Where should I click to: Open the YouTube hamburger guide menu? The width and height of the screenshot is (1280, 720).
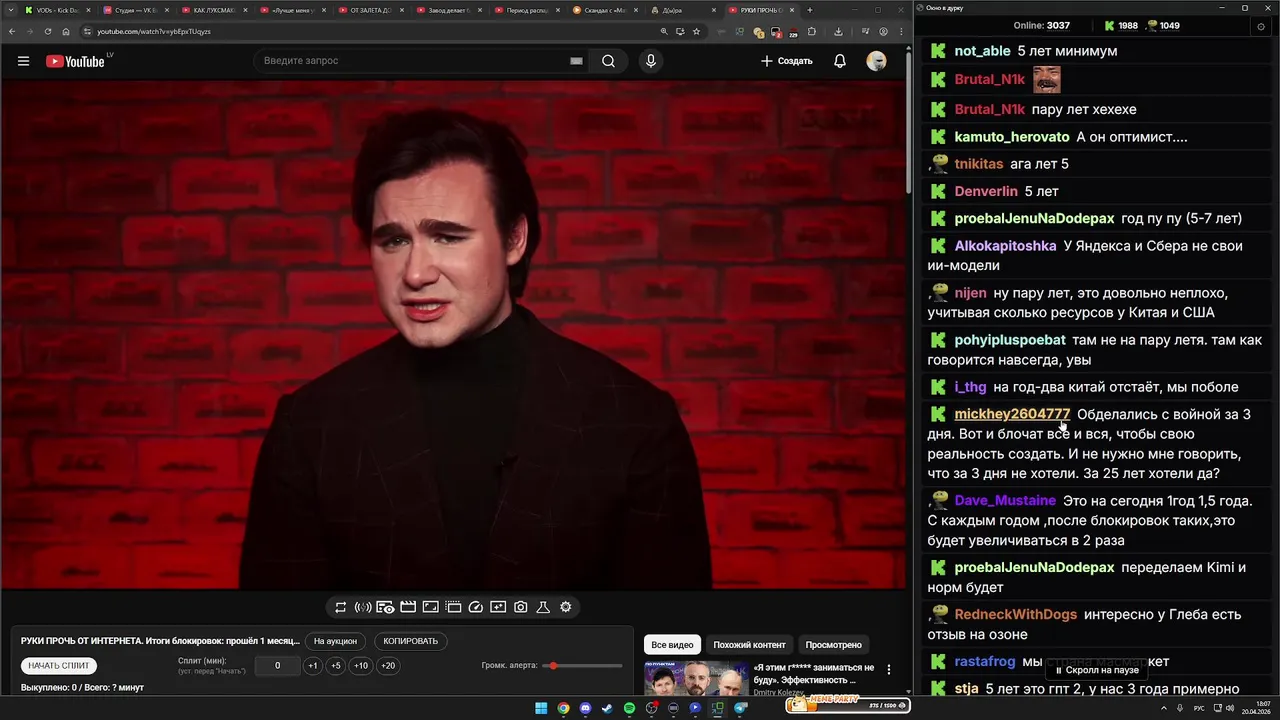(23, 61)
